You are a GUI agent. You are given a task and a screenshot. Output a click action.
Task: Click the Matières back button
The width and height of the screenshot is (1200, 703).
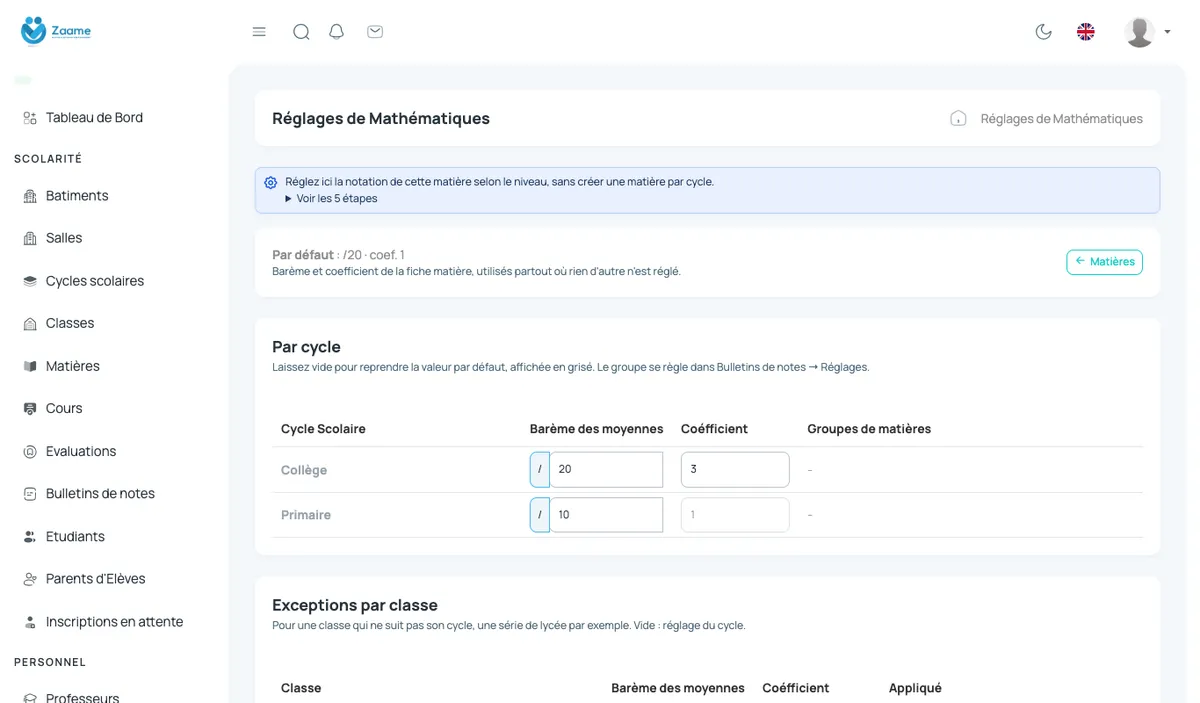point(1104,262)
